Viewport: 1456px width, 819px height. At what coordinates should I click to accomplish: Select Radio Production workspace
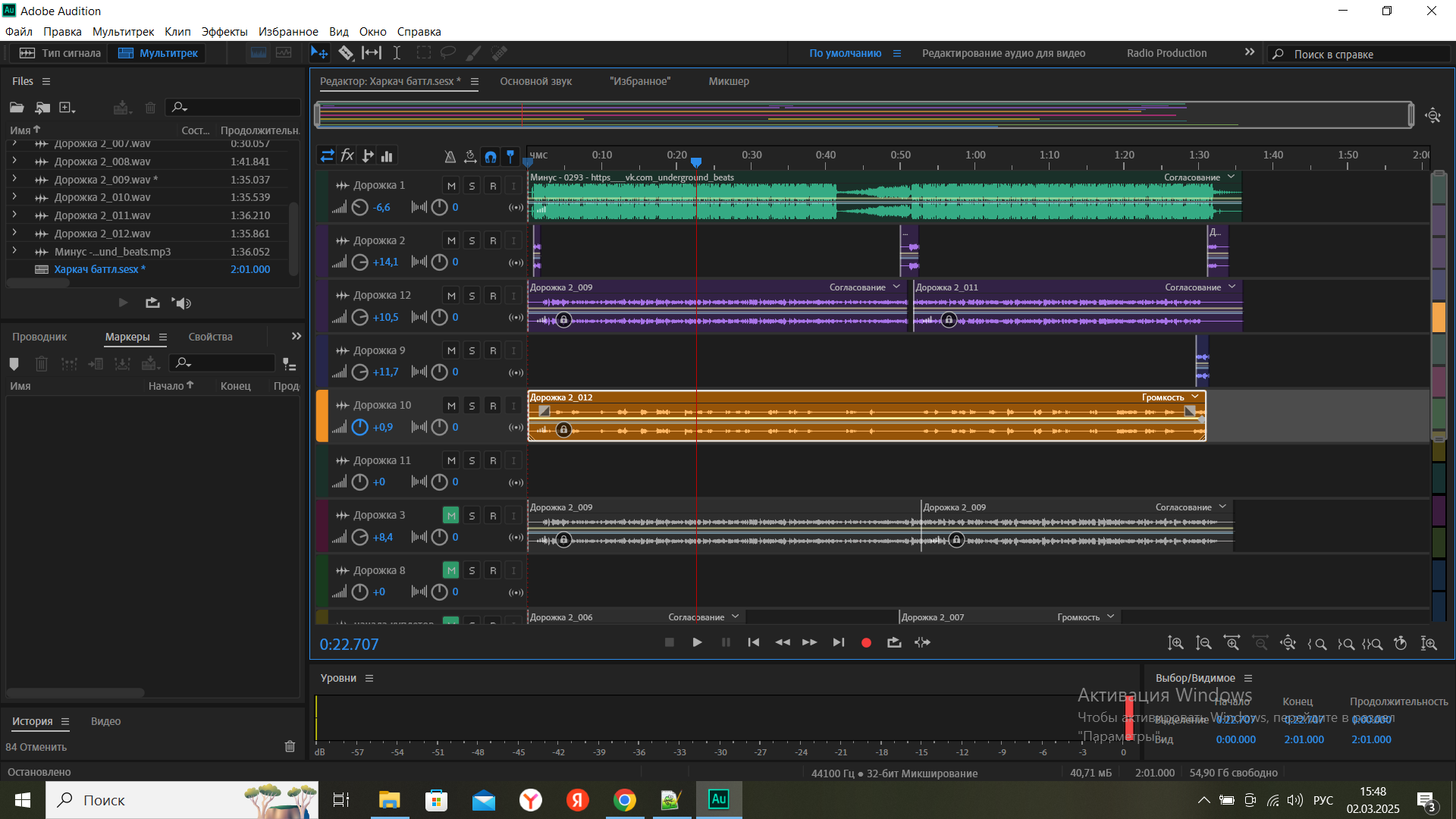(x=1166, y=53)
